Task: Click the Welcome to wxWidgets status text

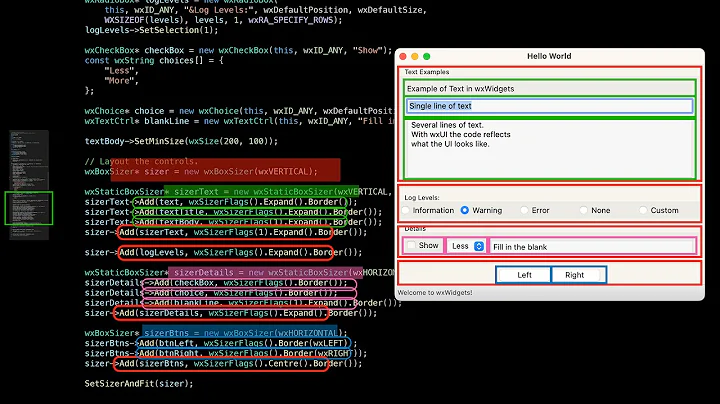Action: coord(434,292)
